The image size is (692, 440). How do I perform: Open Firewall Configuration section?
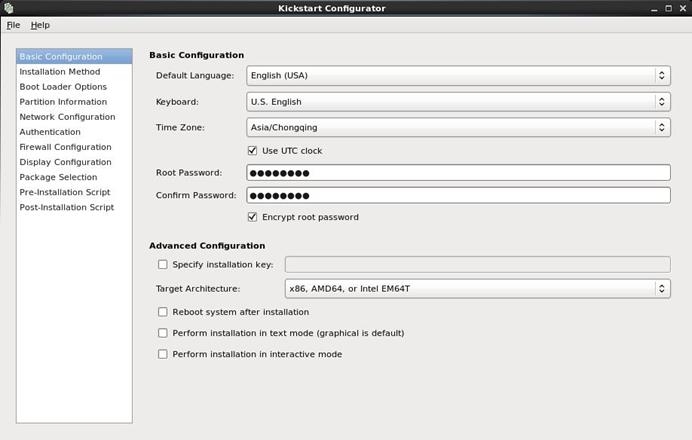[74, 147]
